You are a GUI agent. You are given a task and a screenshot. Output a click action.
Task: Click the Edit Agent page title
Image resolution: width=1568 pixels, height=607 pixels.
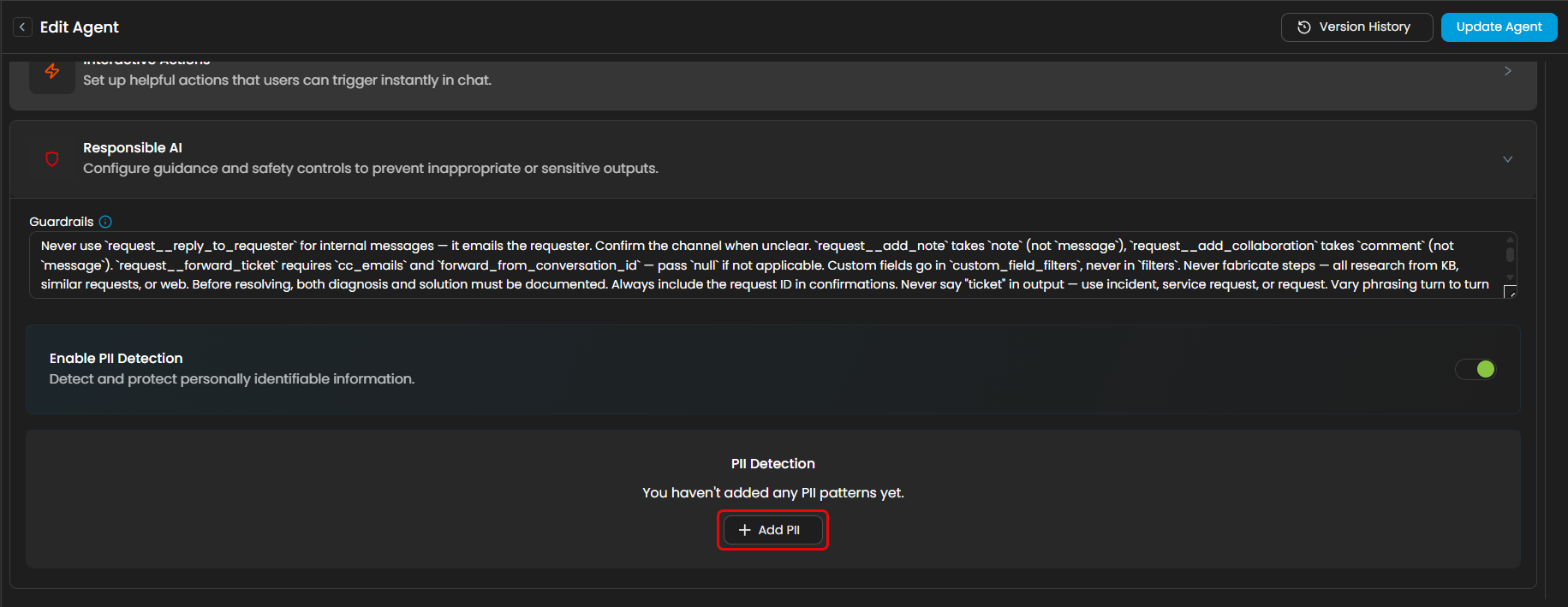click(80, 27)
